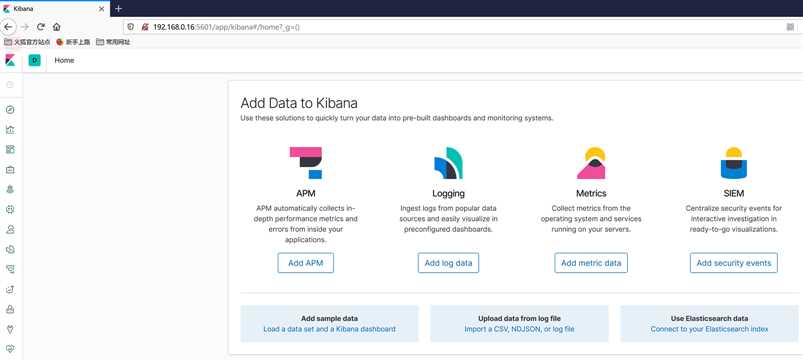Click the Home breadcrumb
The width and height of the screenshot is (803, 361).
coord(65,60)
